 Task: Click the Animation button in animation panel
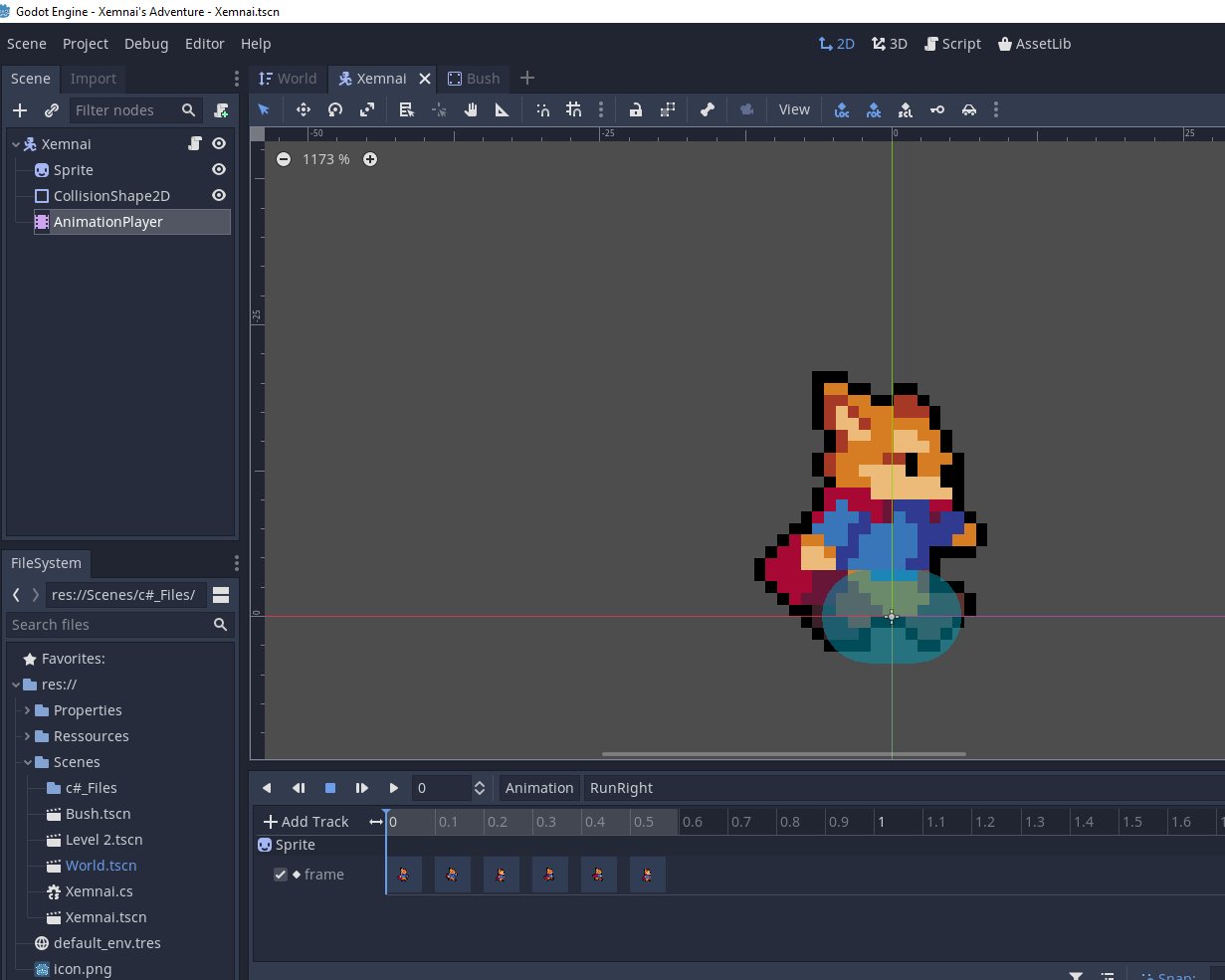click(539, 788)
